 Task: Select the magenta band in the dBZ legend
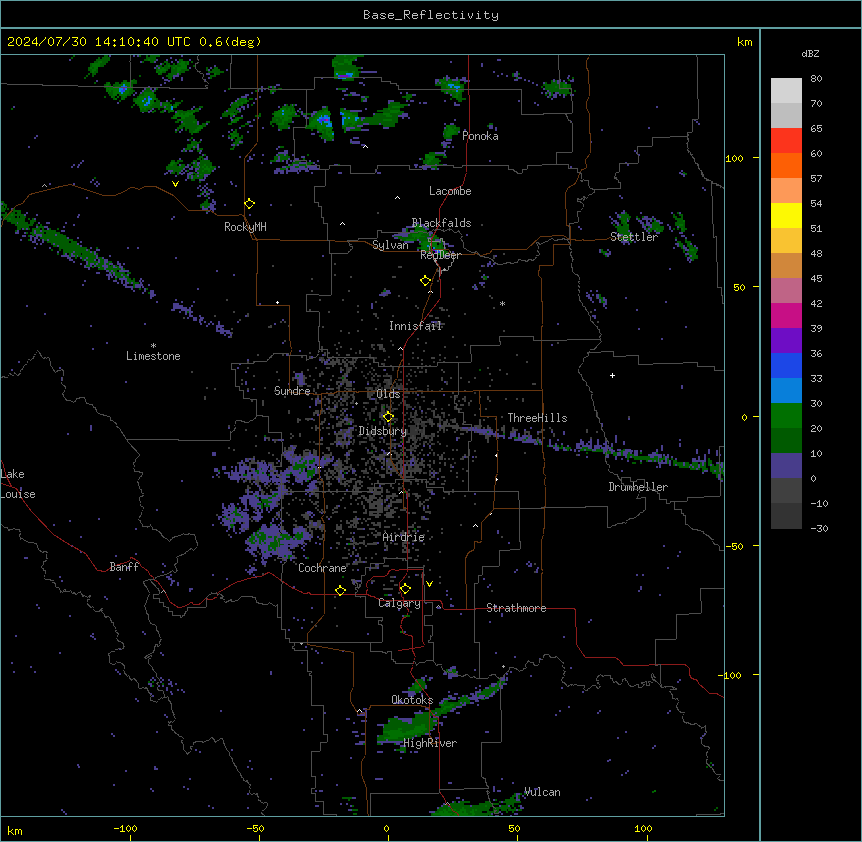click(786, 315)
